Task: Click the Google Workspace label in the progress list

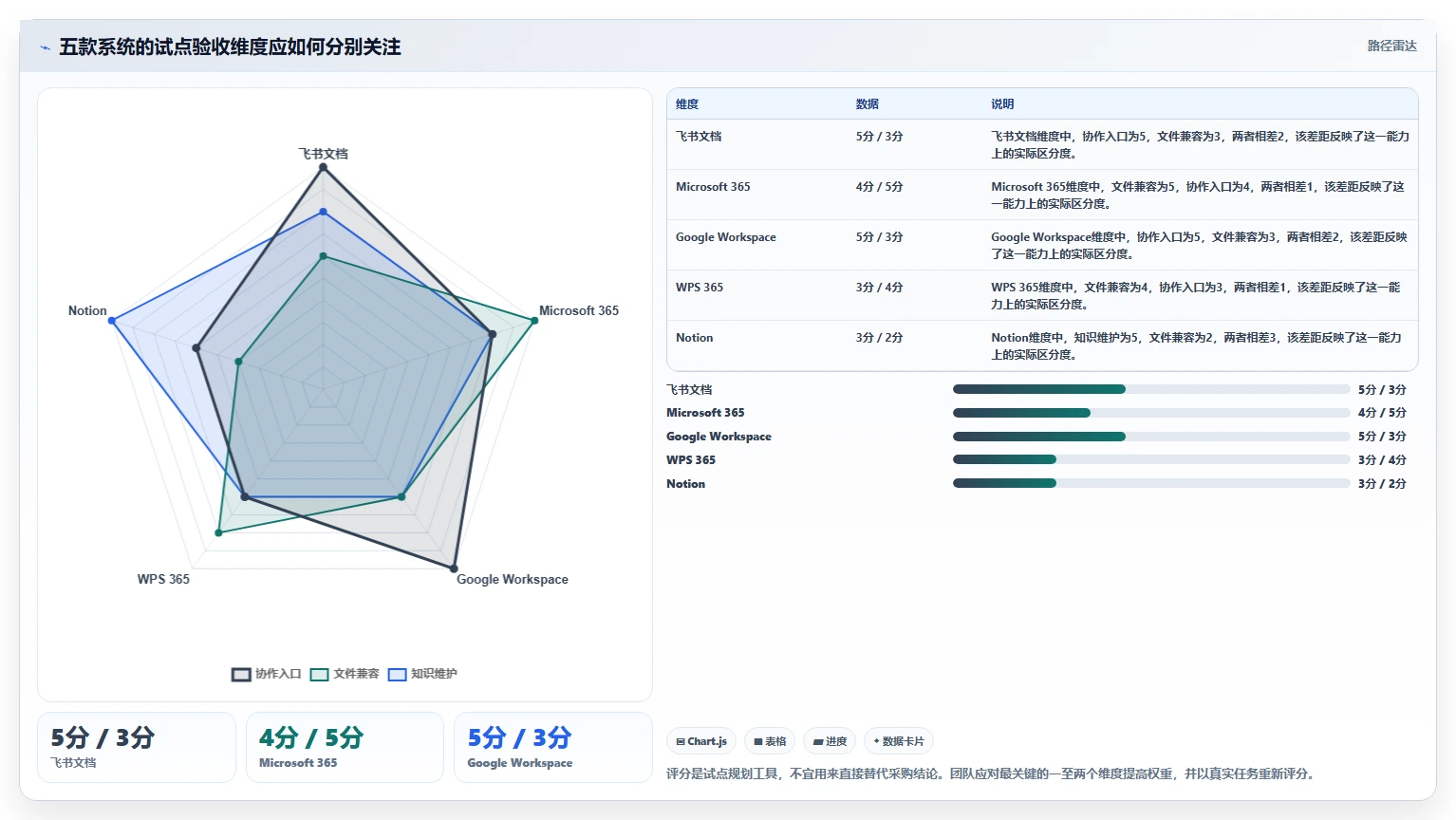Action: (x=719, y=437)
